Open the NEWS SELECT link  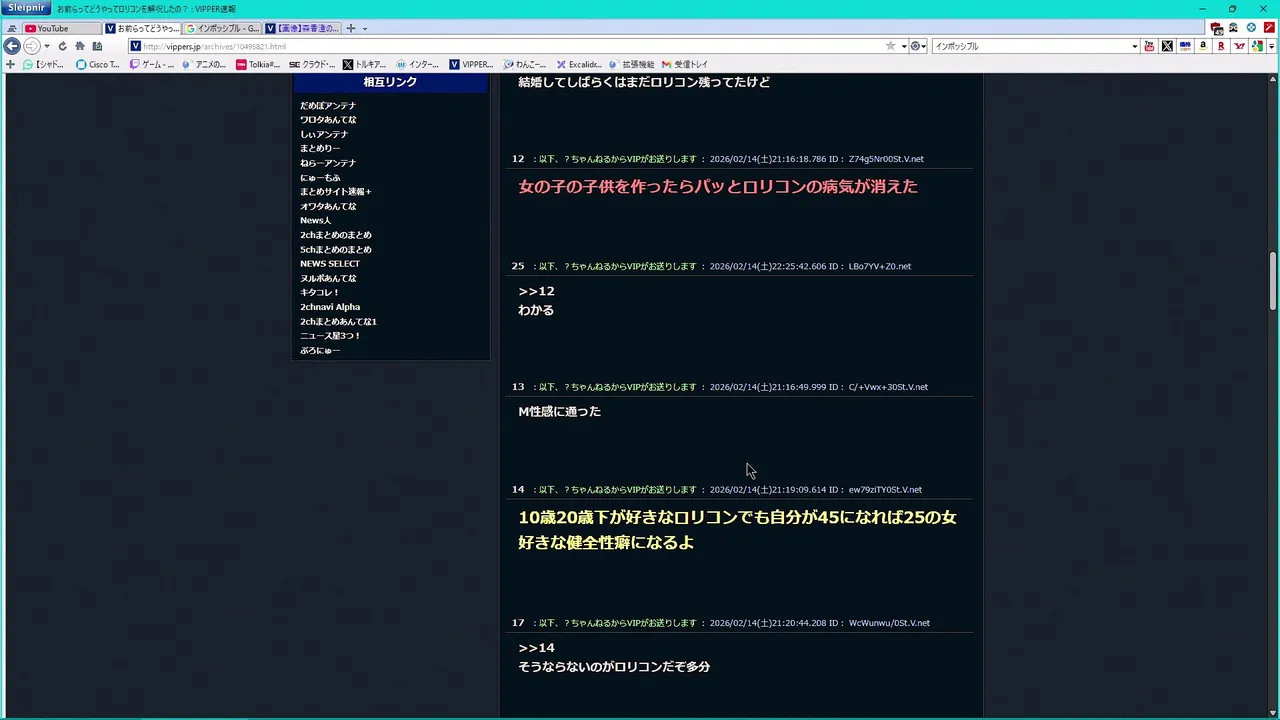[330, 264]
